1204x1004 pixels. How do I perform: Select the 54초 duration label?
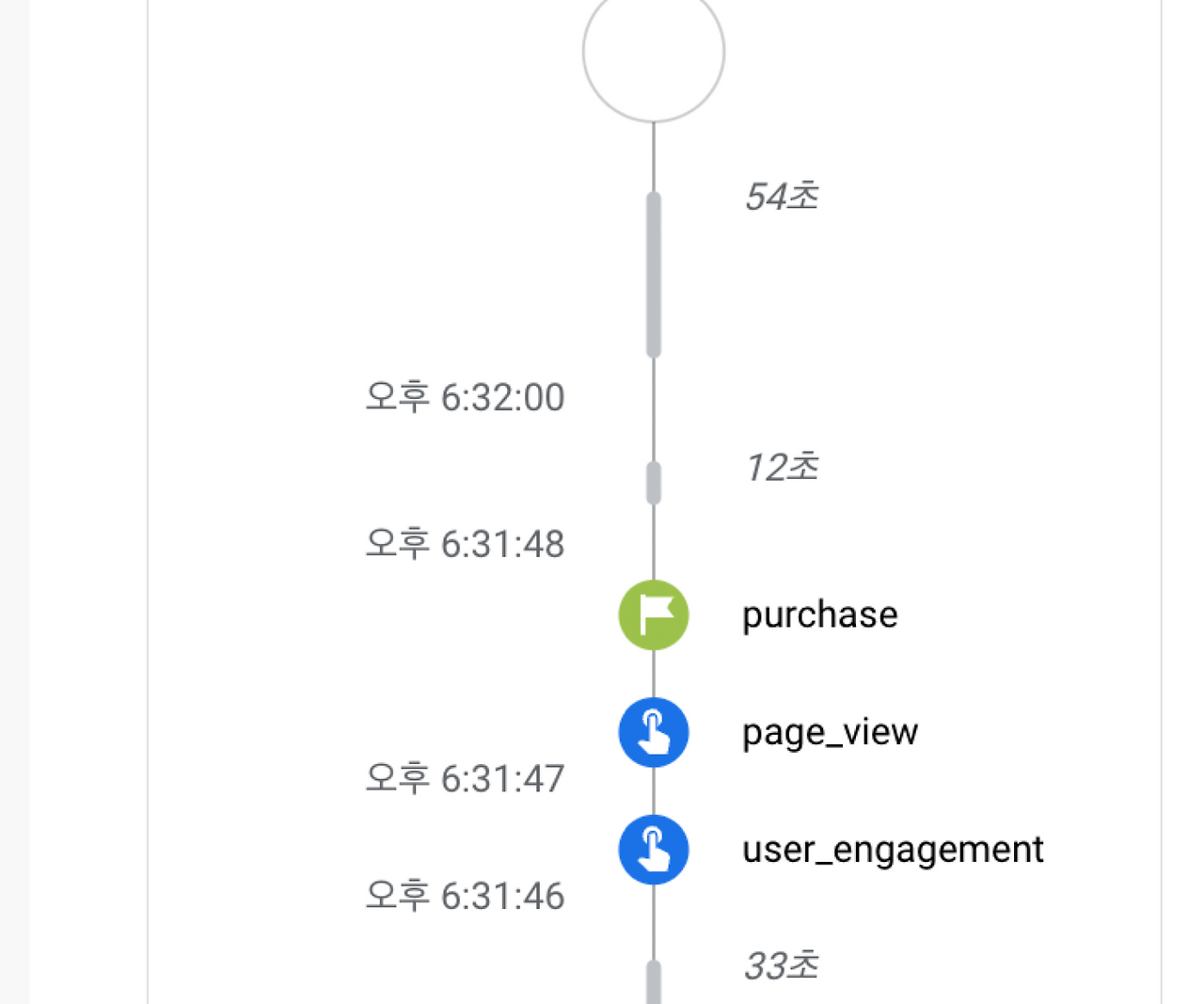click(781, 197)
